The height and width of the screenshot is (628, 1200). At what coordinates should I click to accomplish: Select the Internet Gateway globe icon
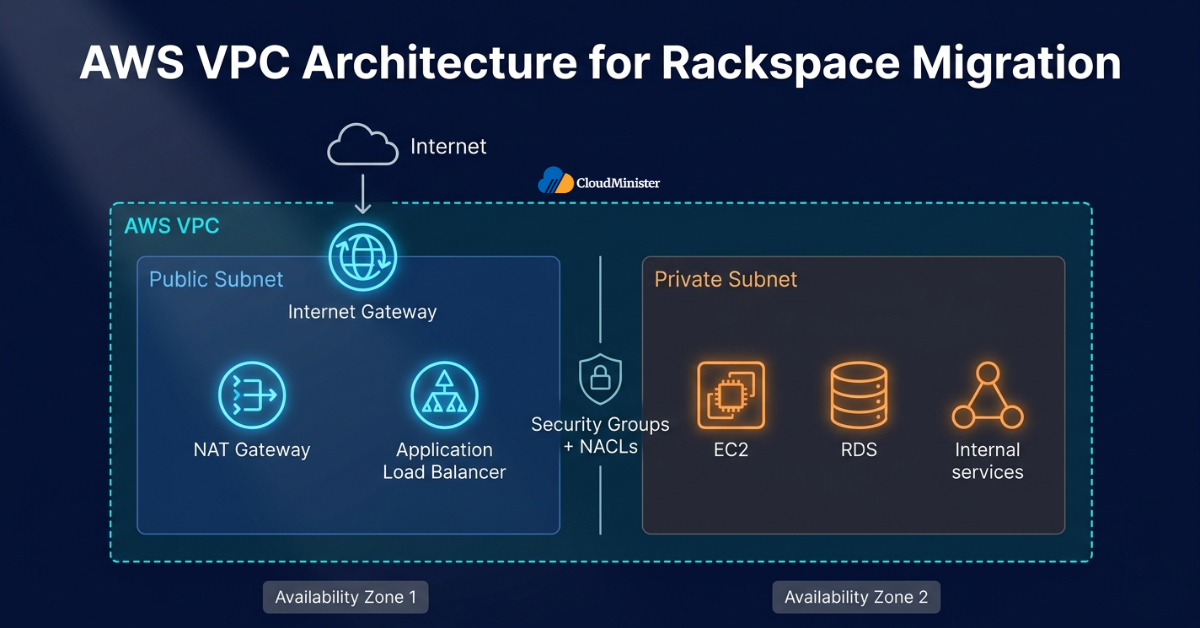point(363,256)
